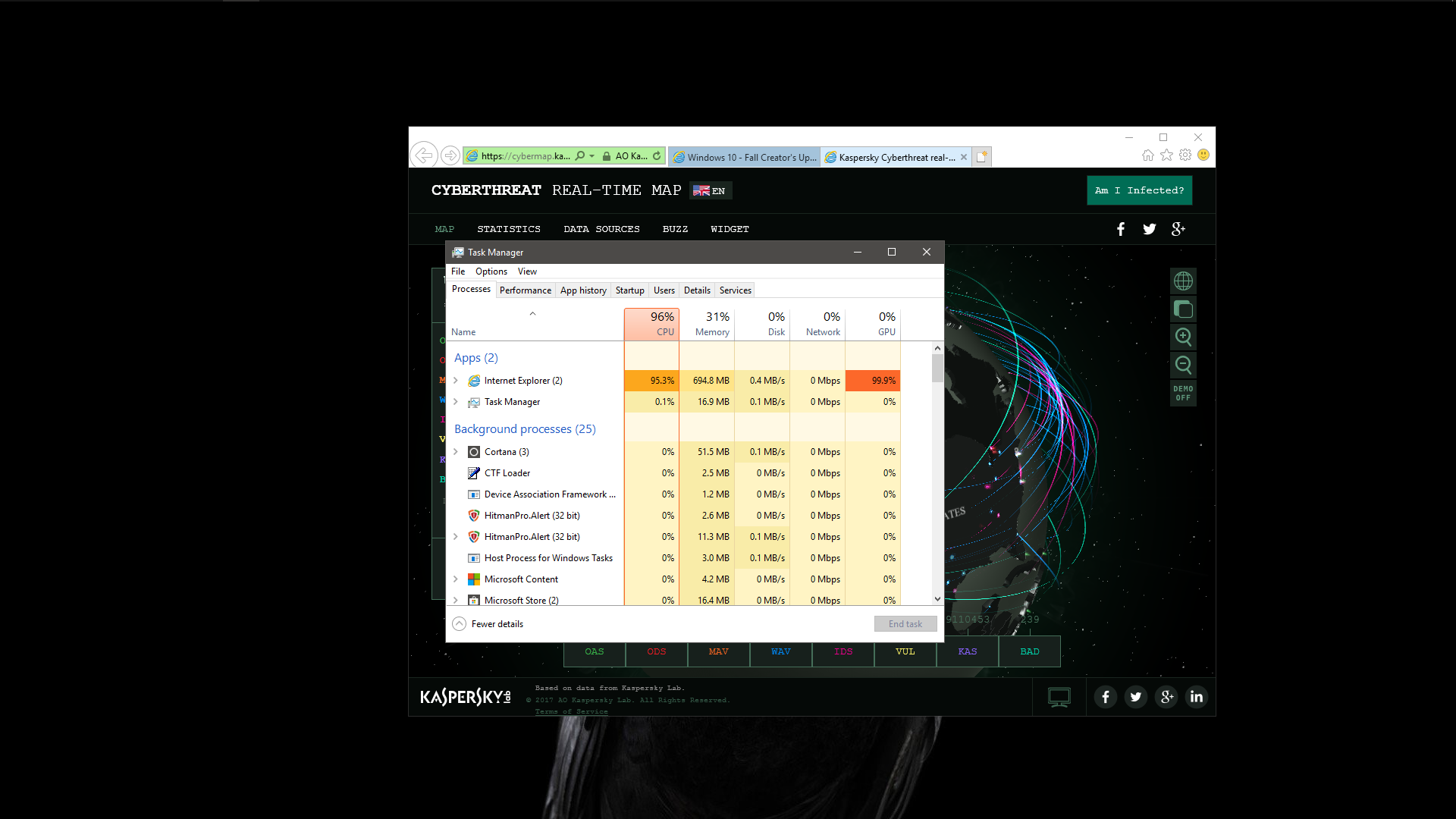Toggle the OAS detection type filter
This screenshot has height=819, width=1456.
[x=595, y=652]
